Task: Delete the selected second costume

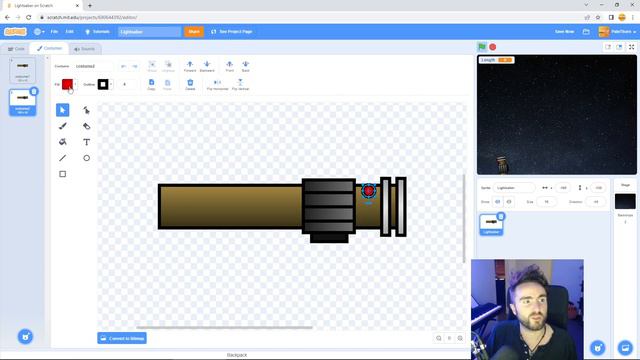Action: pyautogui.click(x=34, y=91)
